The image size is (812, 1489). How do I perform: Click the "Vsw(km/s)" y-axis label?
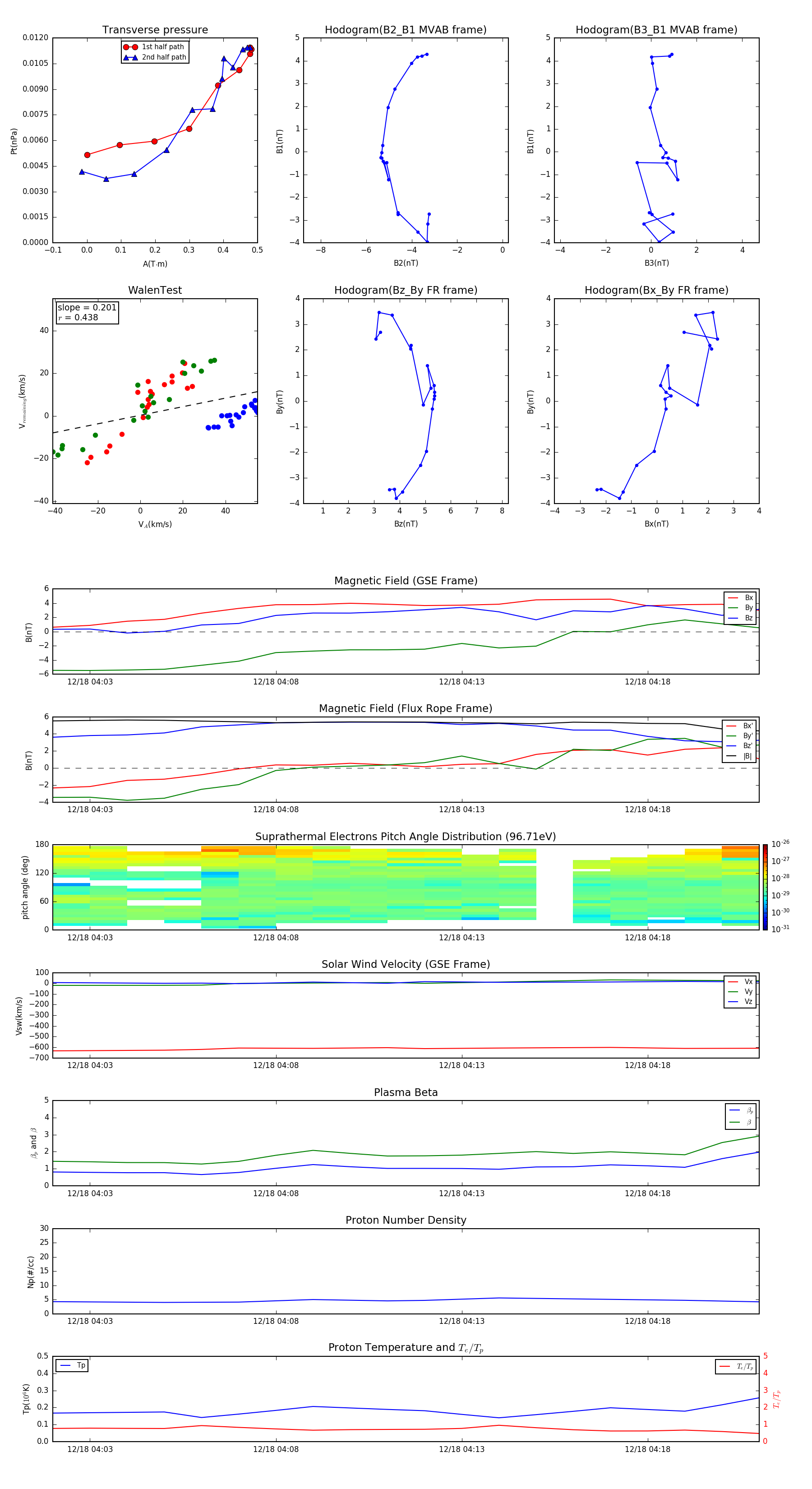pos(19,1016)
